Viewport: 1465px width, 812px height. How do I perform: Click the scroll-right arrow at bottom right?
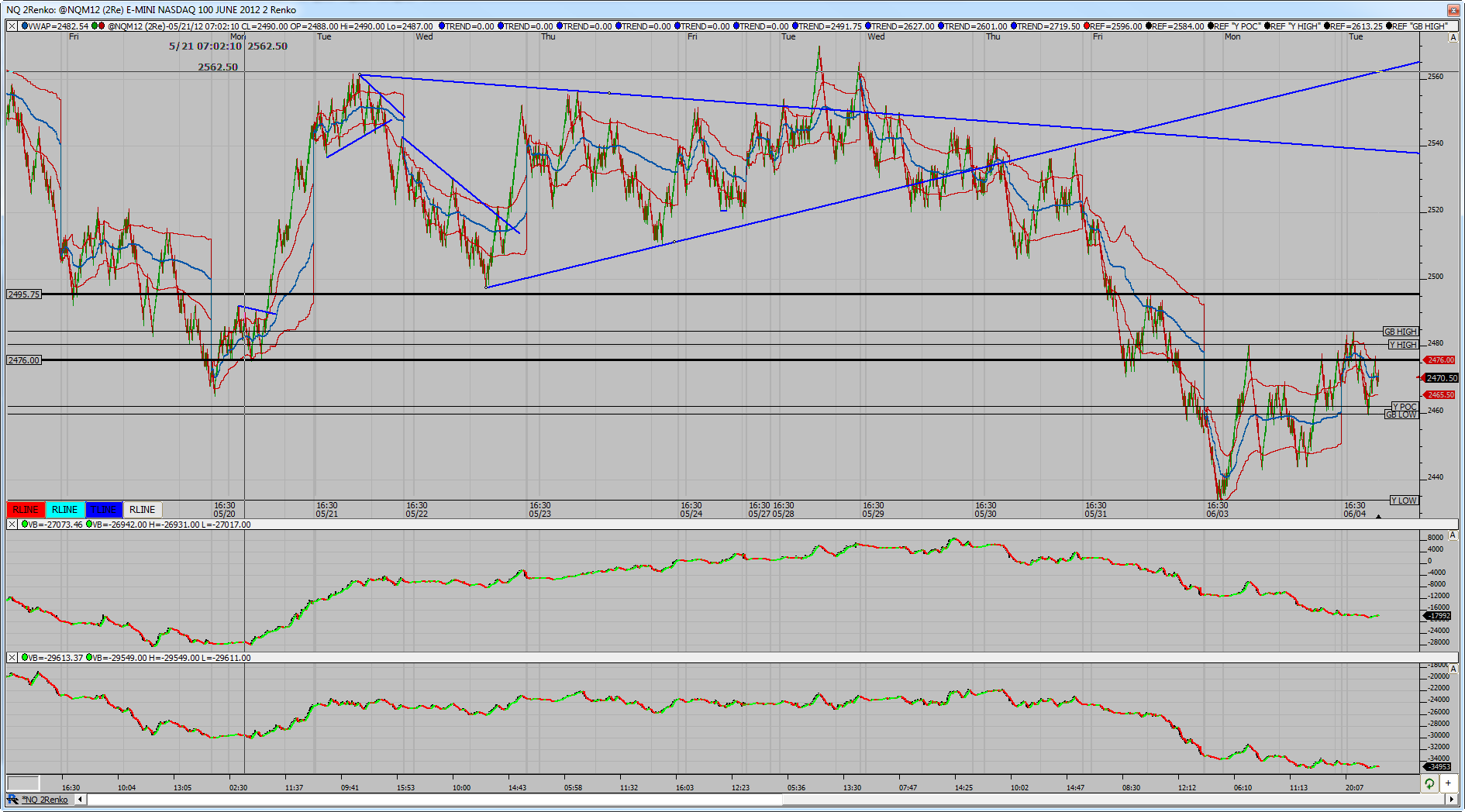click(1453, 799)
